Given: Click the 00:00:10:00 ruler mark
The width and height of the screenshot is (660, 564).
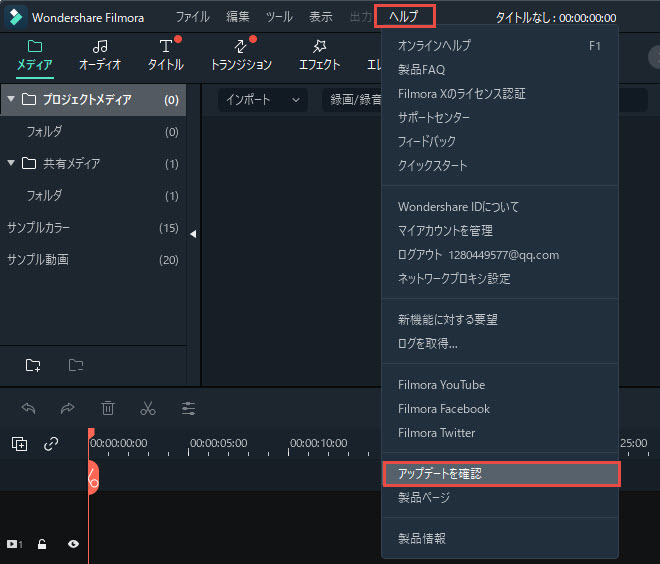Looking at the screenshot, I should click(318, 443).
